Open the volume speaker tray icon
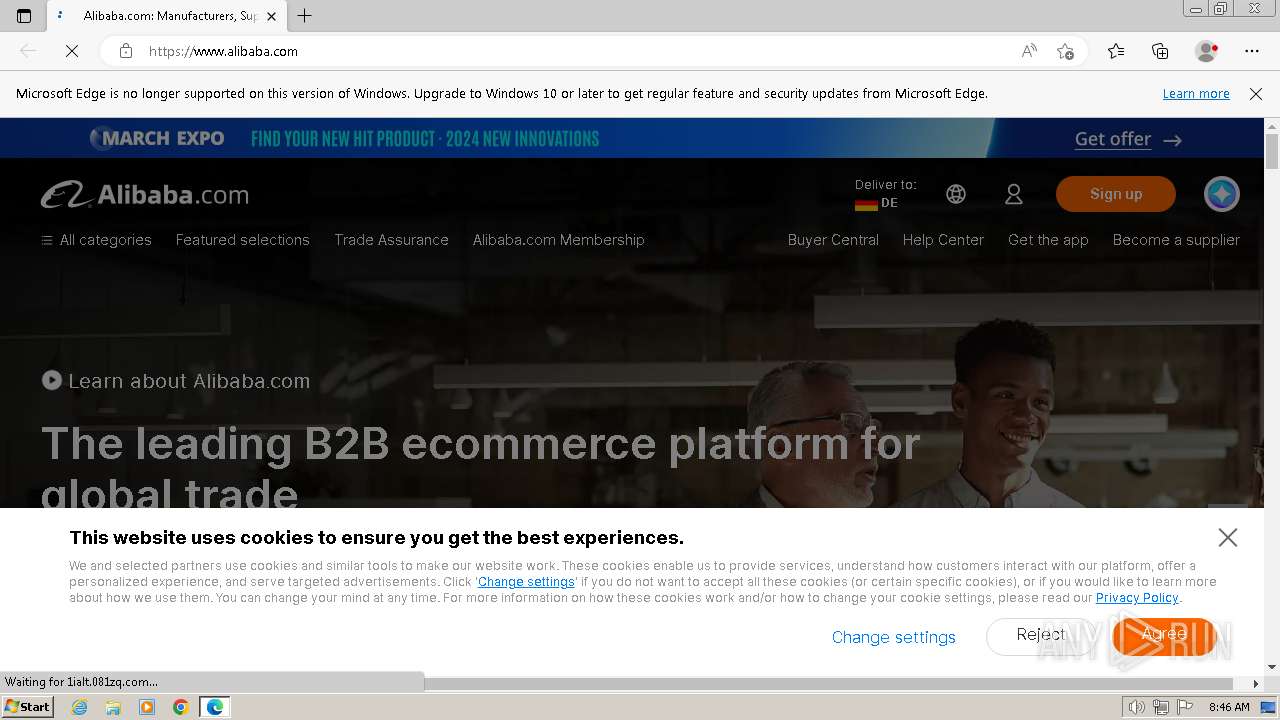The width and height of the screenshot is (1280, 720). click(1137, 707)
